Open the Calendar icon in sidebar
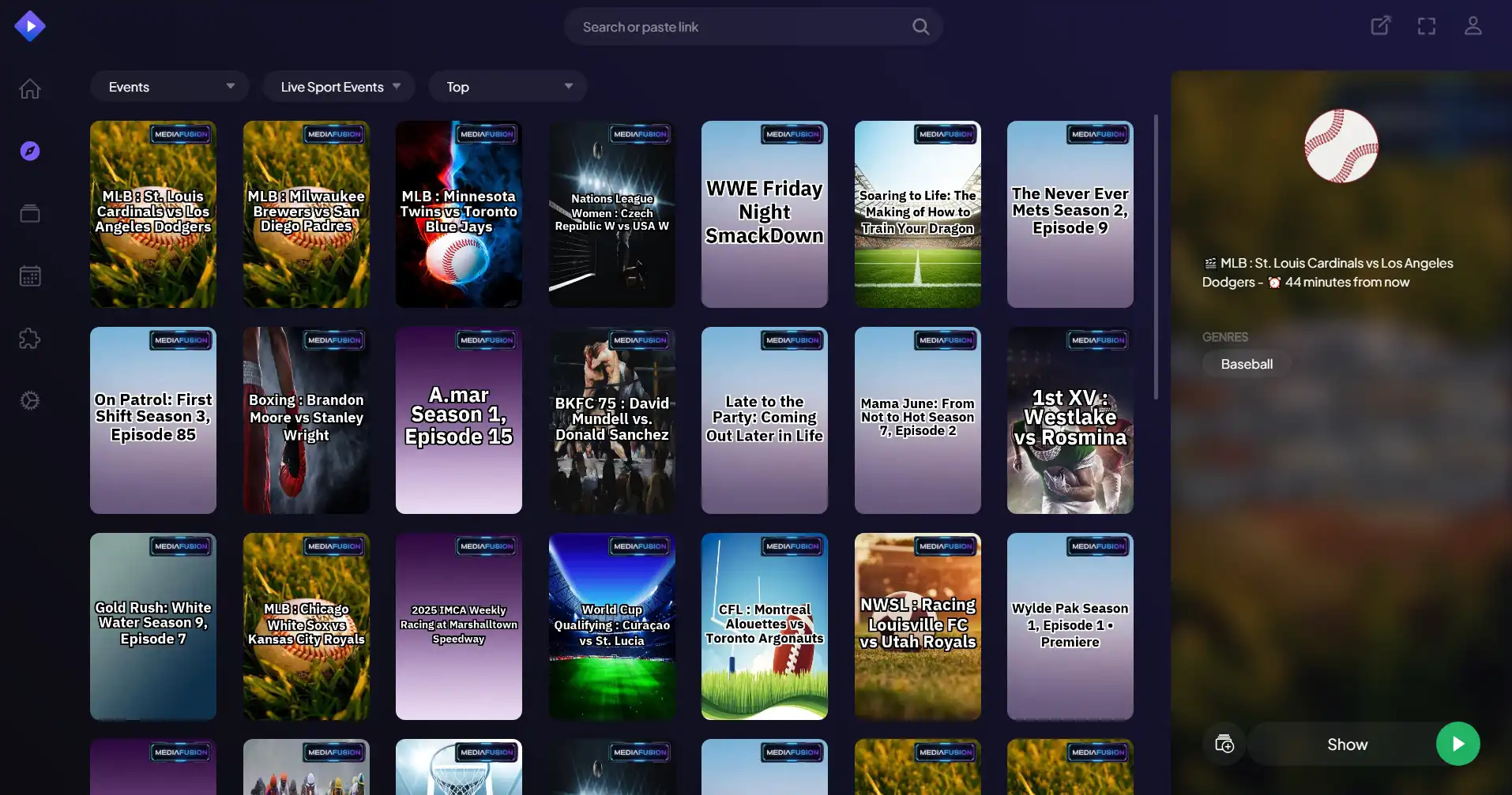This screenshot has height=795, width=1512. pos(30,276)
